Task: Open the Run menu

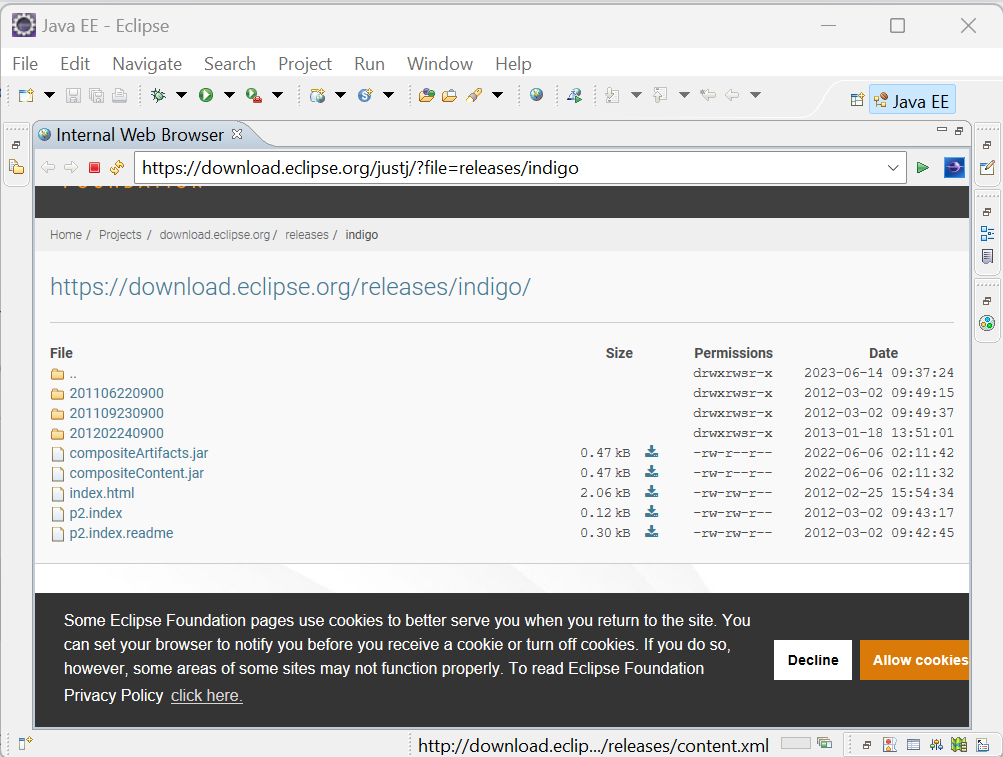Action: point(369,64)
